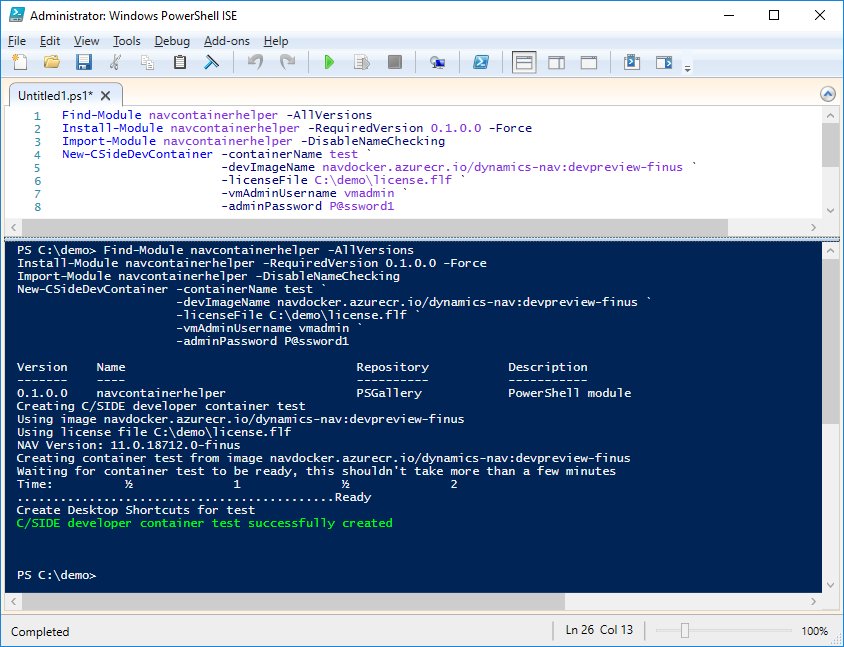Click console horizontal scroll right arrow

813,601
